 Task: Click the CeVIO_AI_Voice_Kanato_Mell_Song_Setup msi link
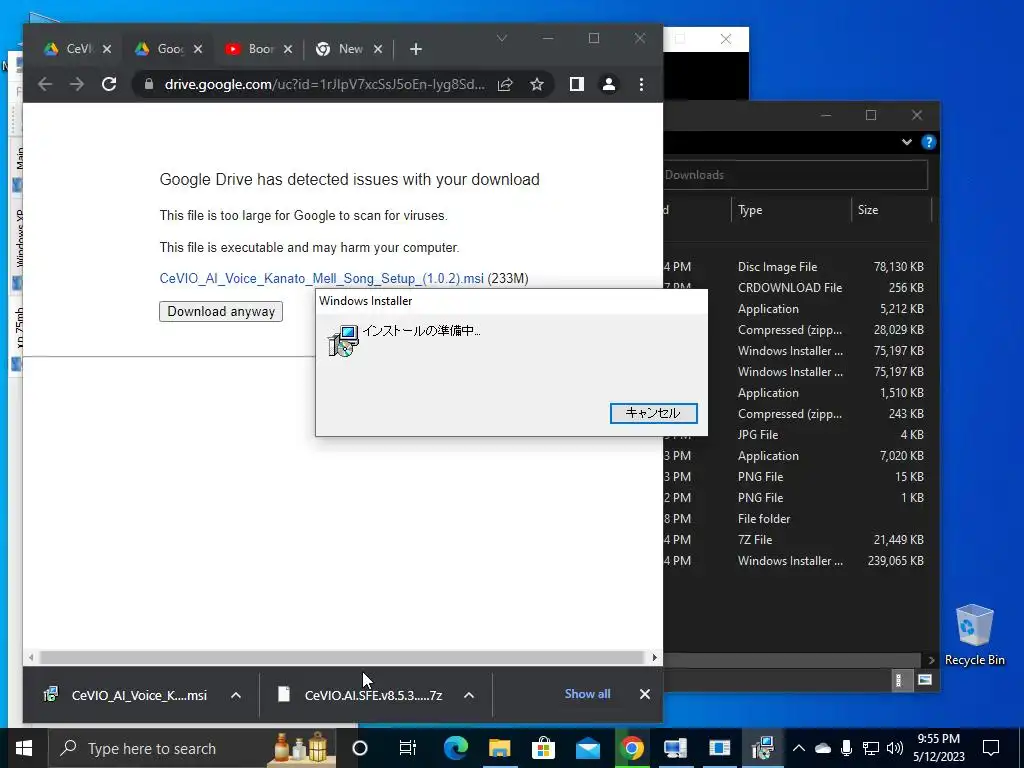click(x=321, y=279)
